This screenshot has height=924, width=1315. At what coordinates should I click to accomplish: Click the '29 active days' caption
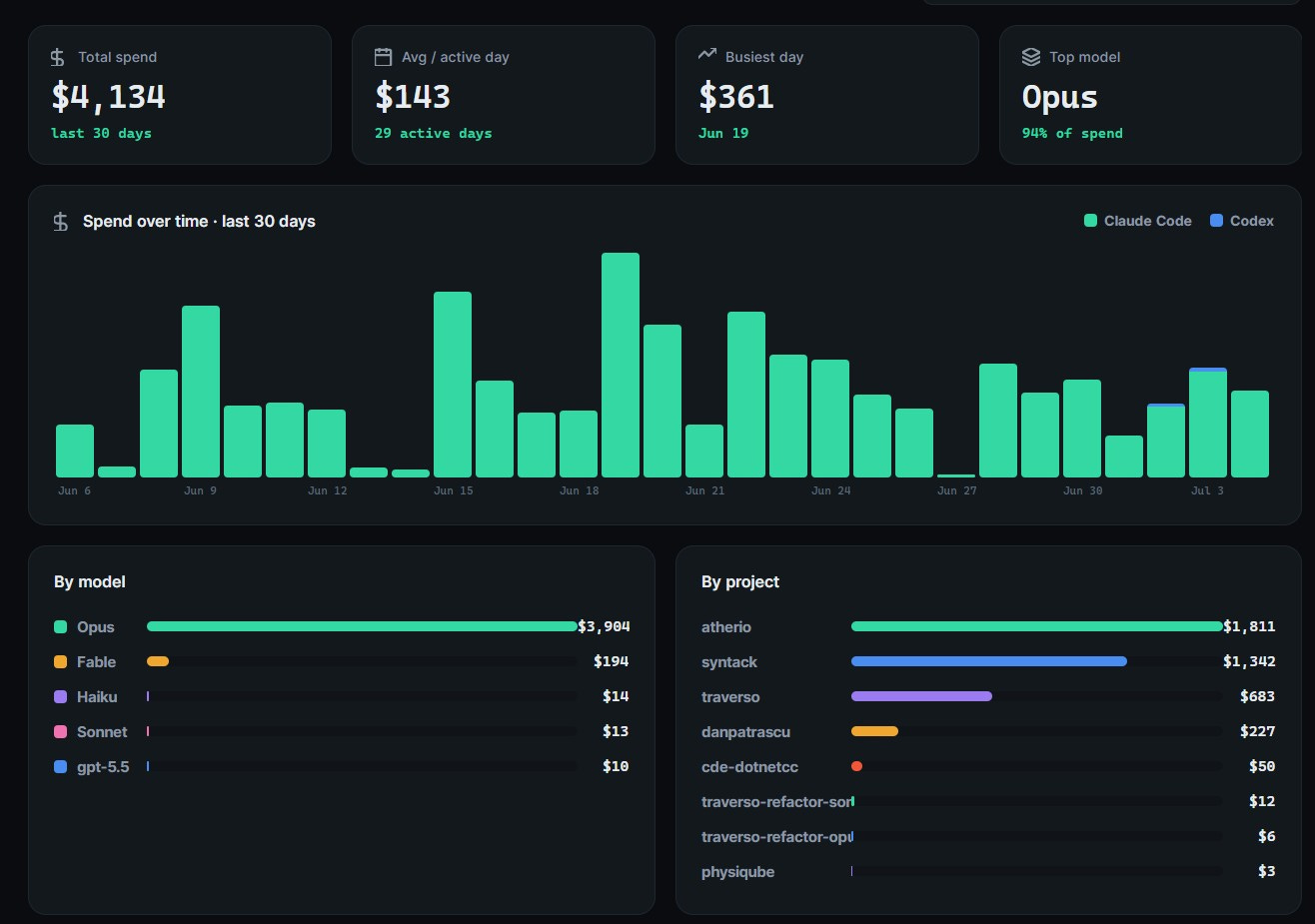[x=434, y=134]
